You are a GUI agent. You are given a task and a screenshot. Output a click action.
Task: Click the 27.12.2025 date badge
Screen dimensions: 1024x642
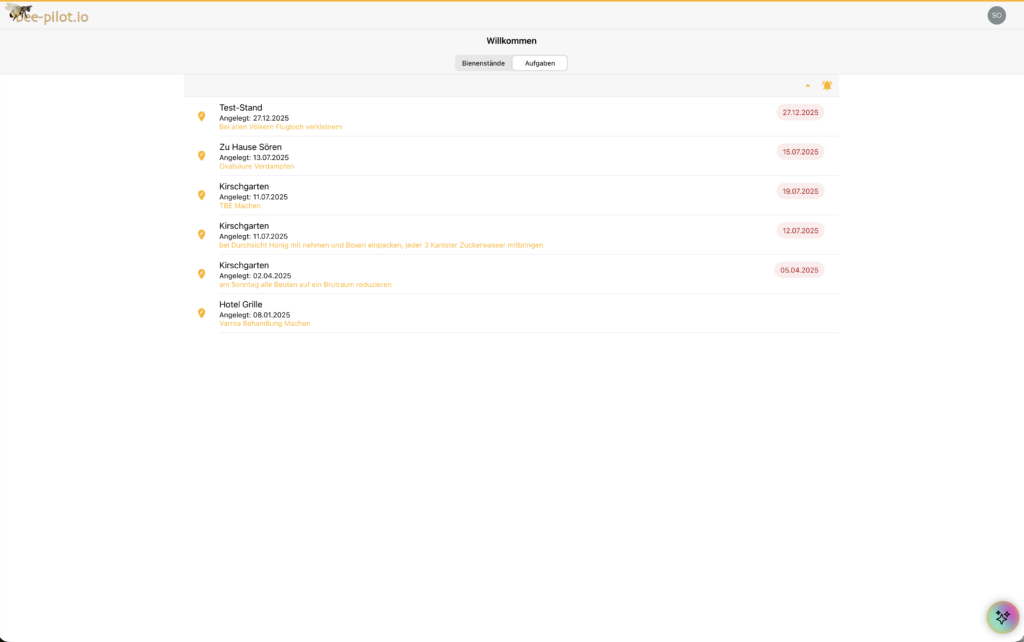[799, 112]
